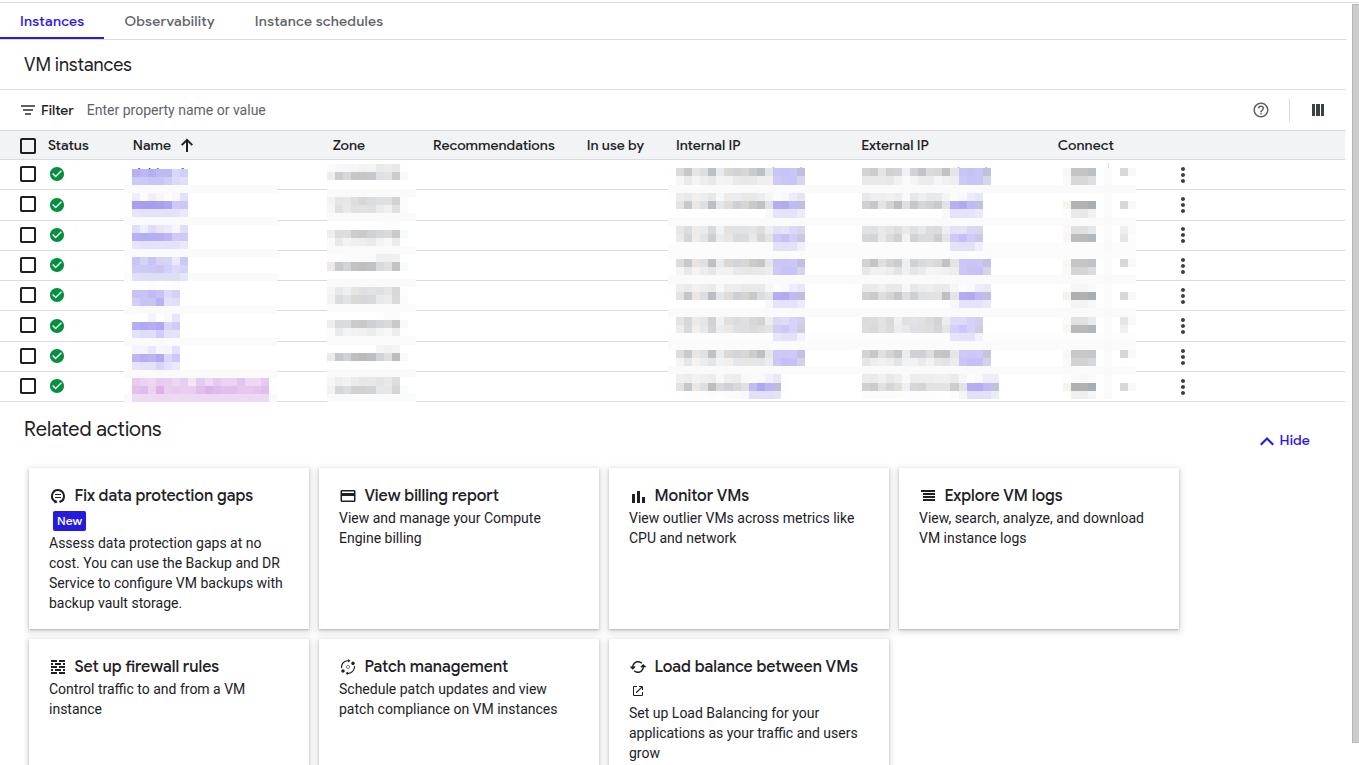Open more actions menu for first VM row
Screen dimensions: 1359x765
tap(1182, 175)
